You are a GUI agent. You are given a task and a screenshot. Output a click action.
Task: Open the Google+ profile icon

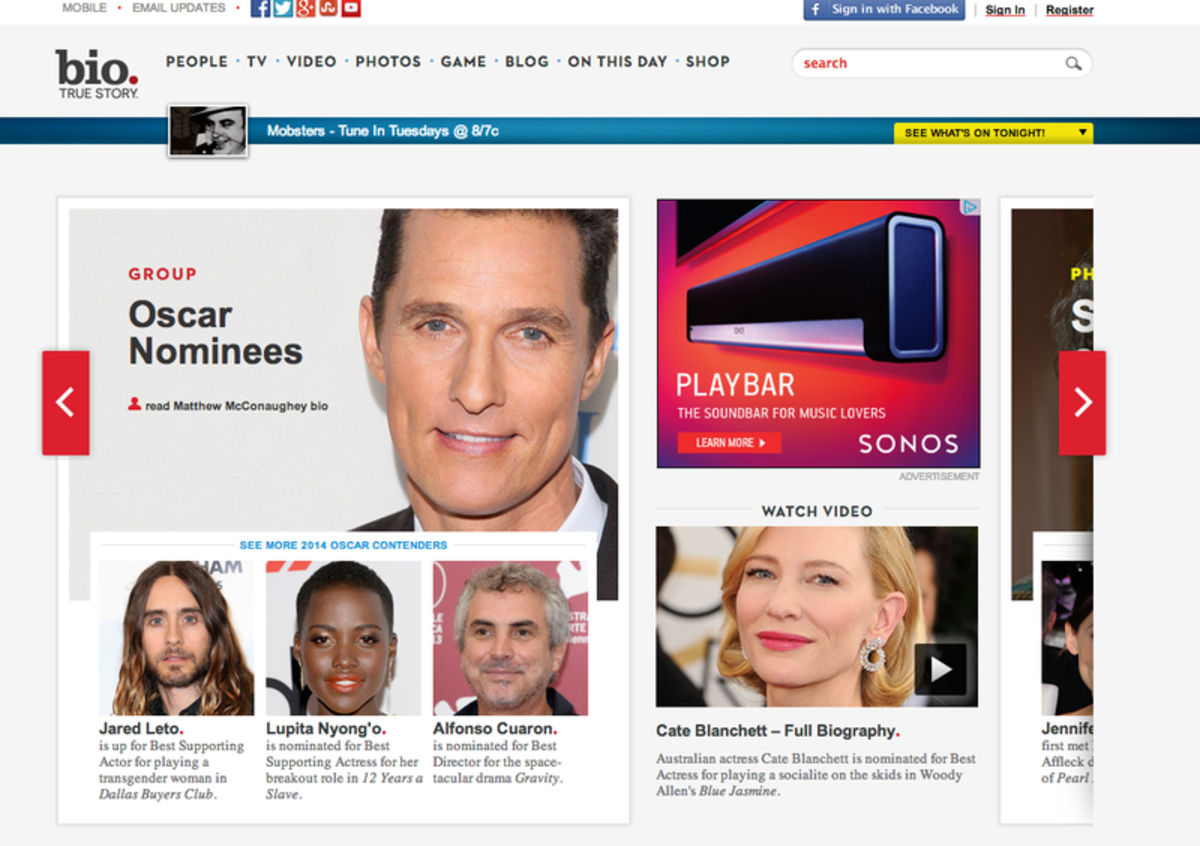tap(305, 8)
